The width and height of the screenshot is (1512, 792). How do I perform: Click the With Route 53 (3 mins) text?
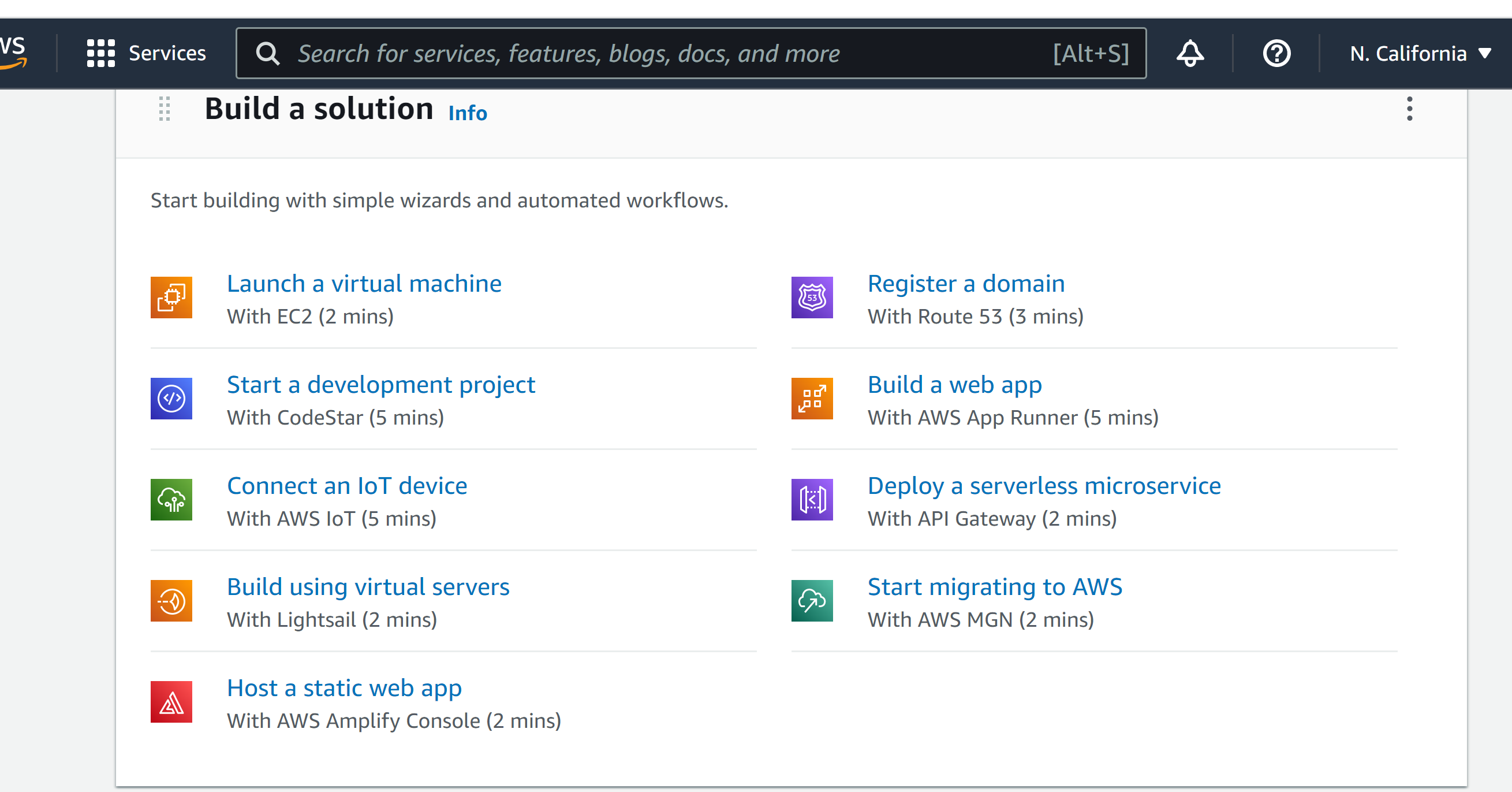(976, 317)
